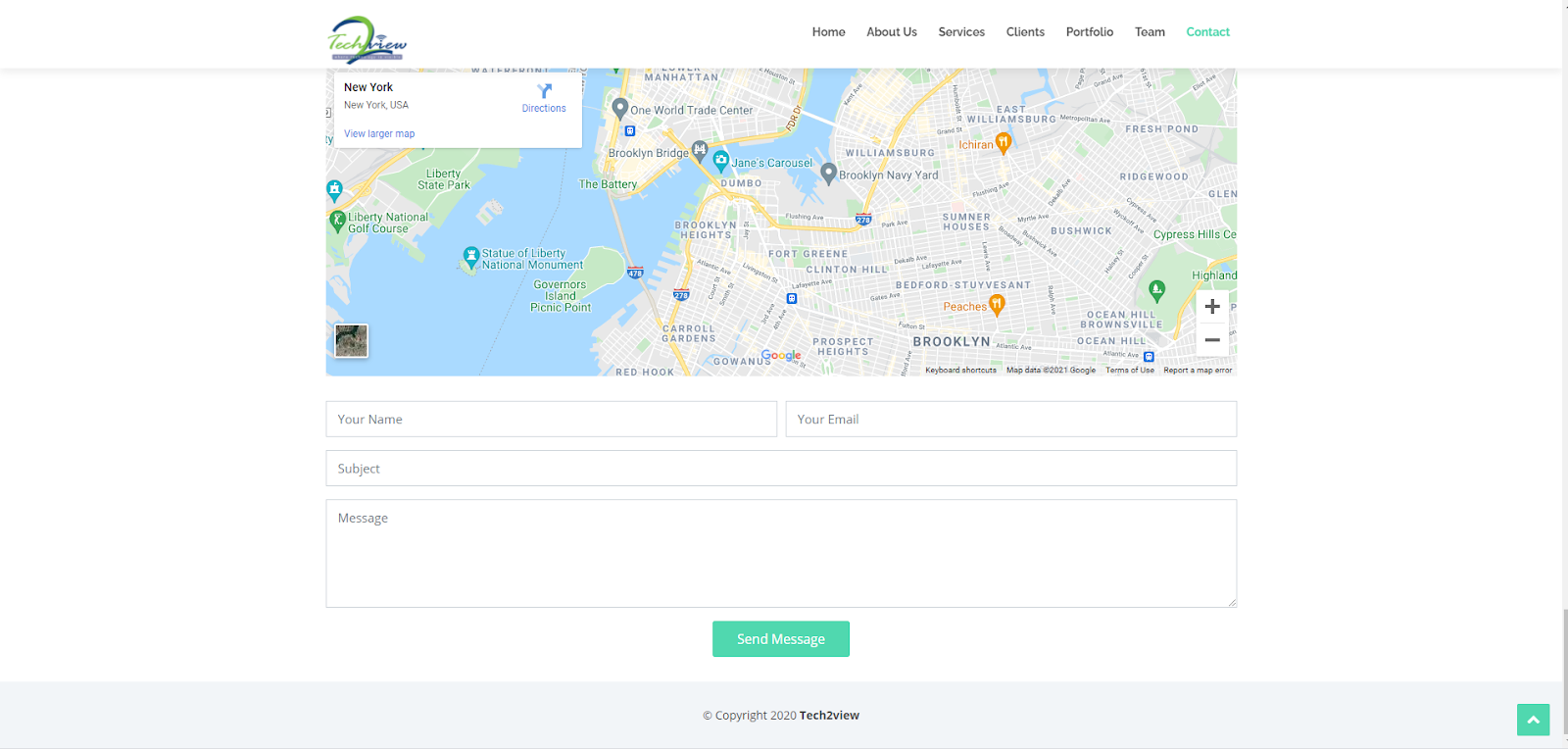Click the back-to-top arrow button
1568x749 pixels.
pyautogui.click(x=1533, y=720)
